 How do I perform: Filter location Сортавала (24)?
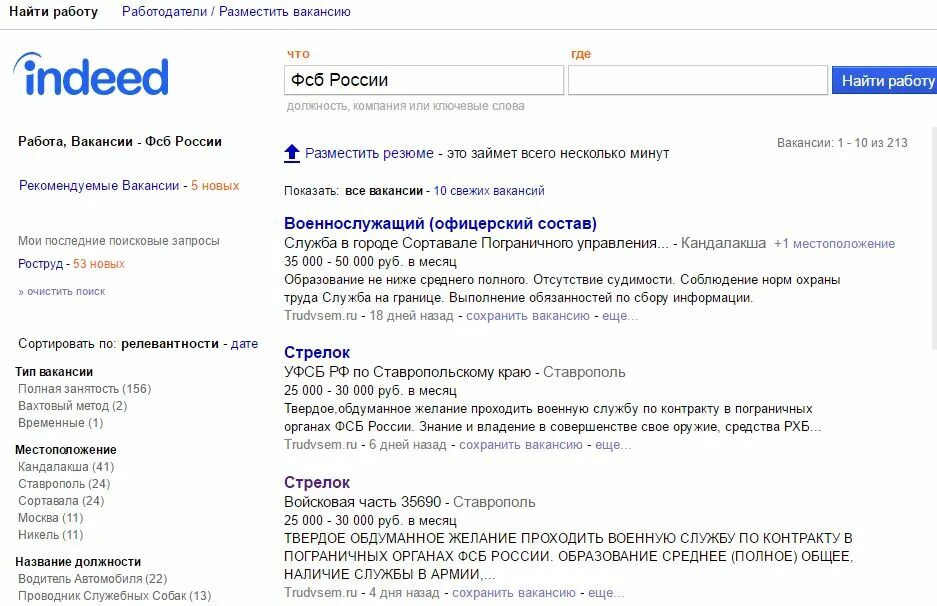pyautogui.click(x=61, y=500)
